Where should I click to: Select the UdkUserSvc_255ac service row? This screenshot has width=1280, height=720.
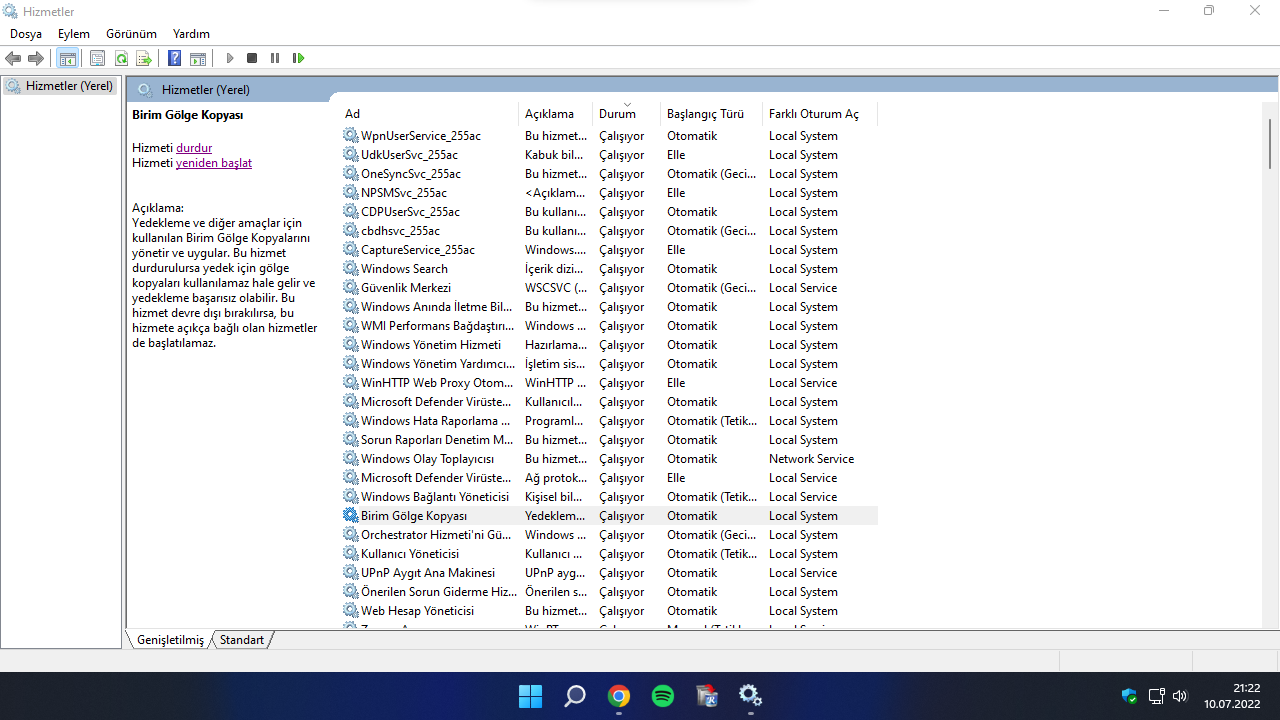(x=609, y=155)
